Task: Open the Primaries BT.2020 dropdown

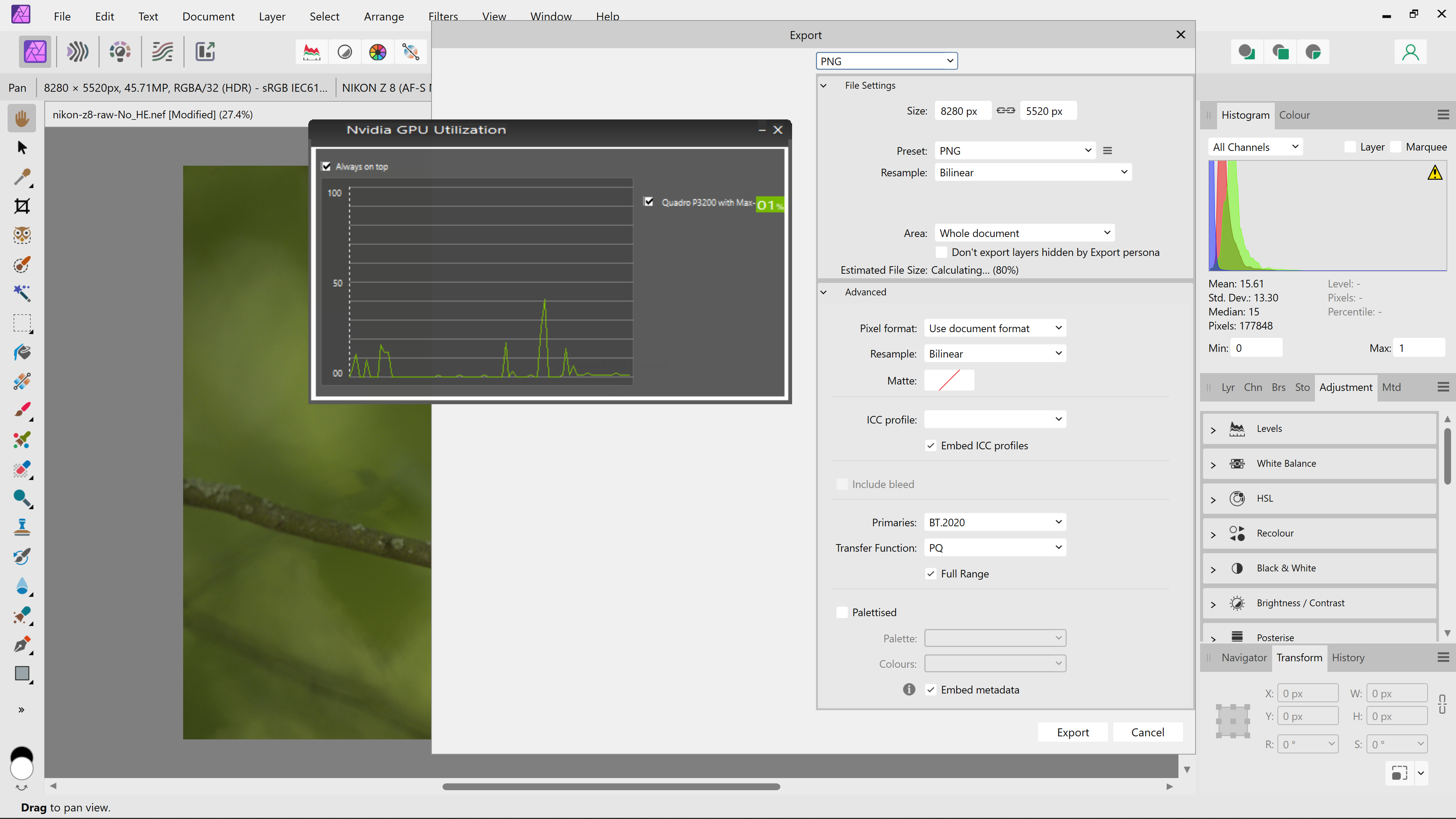Action: (x=995, y=522)
